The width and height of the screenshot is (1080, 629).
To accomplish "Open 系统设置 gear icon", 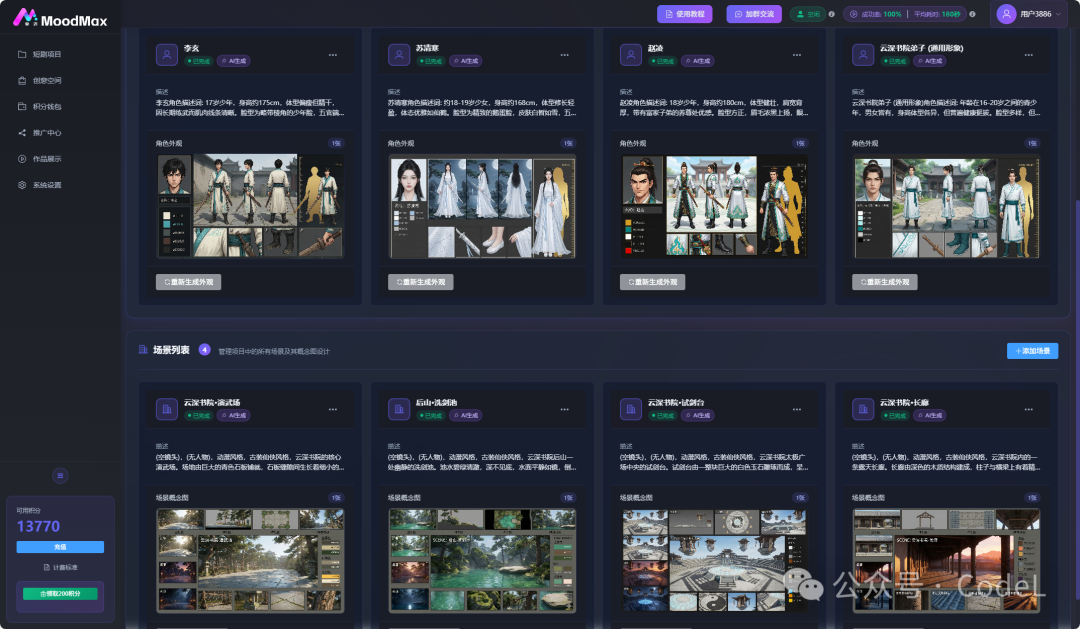I will [22, 185].
